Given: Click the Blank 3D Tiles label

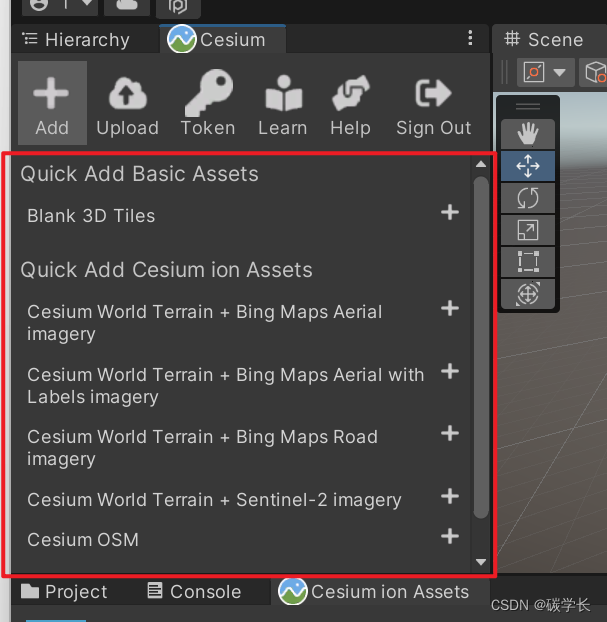Looking at the screenshot, I should tap(91, 216).
